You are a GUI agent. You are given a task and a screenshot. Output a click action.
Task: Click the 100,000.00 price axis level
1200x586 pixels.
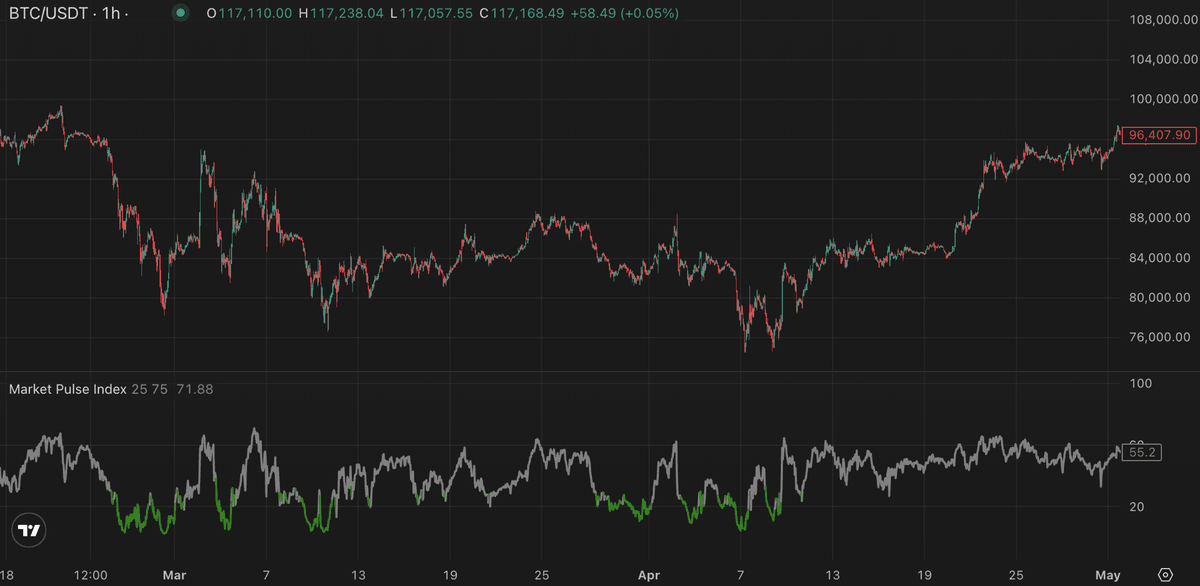(x=1158, y=99)
